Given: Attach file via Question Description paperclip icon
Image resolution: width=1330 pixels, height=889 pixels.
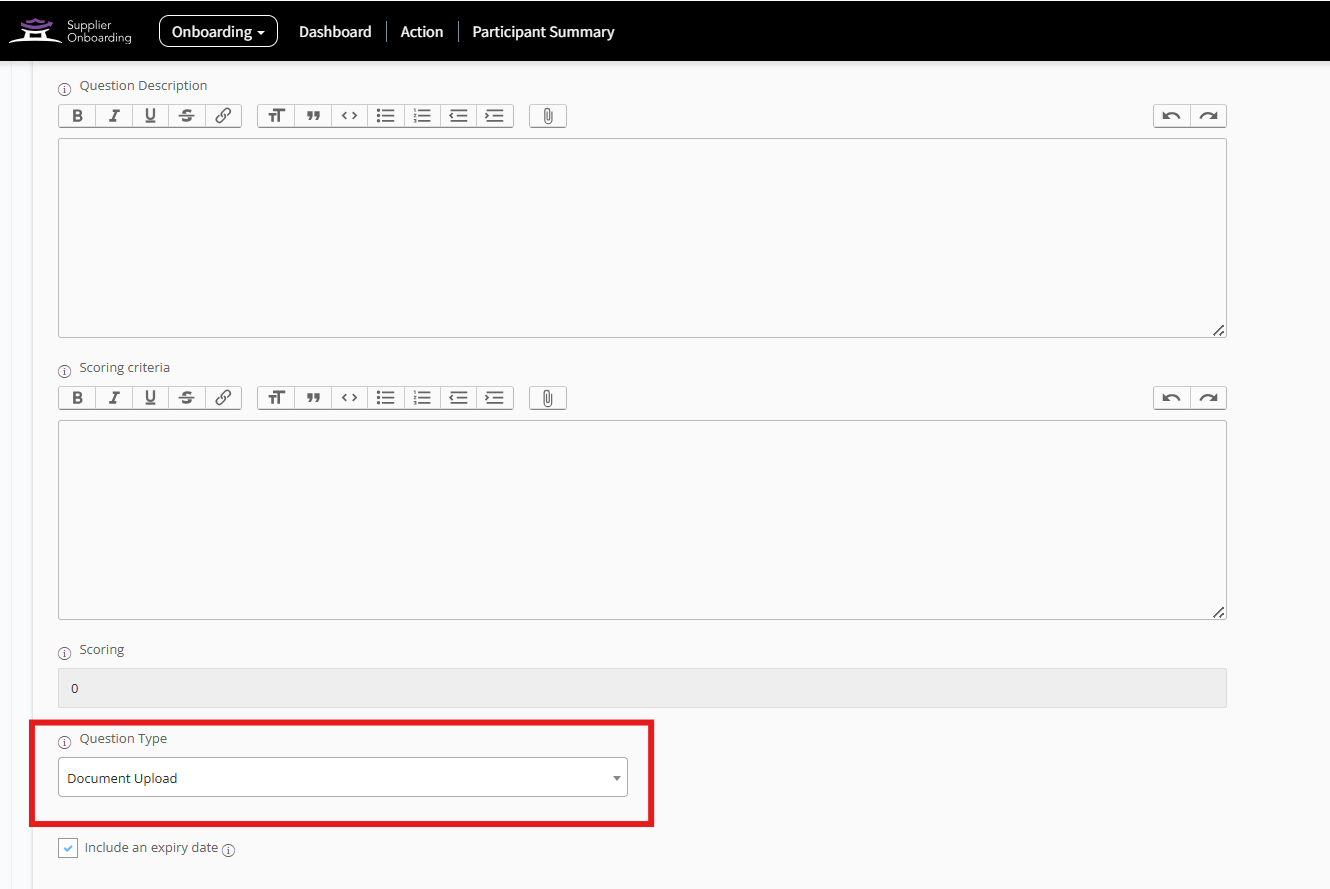Looking at the screenshot, I should coord(548,116).
